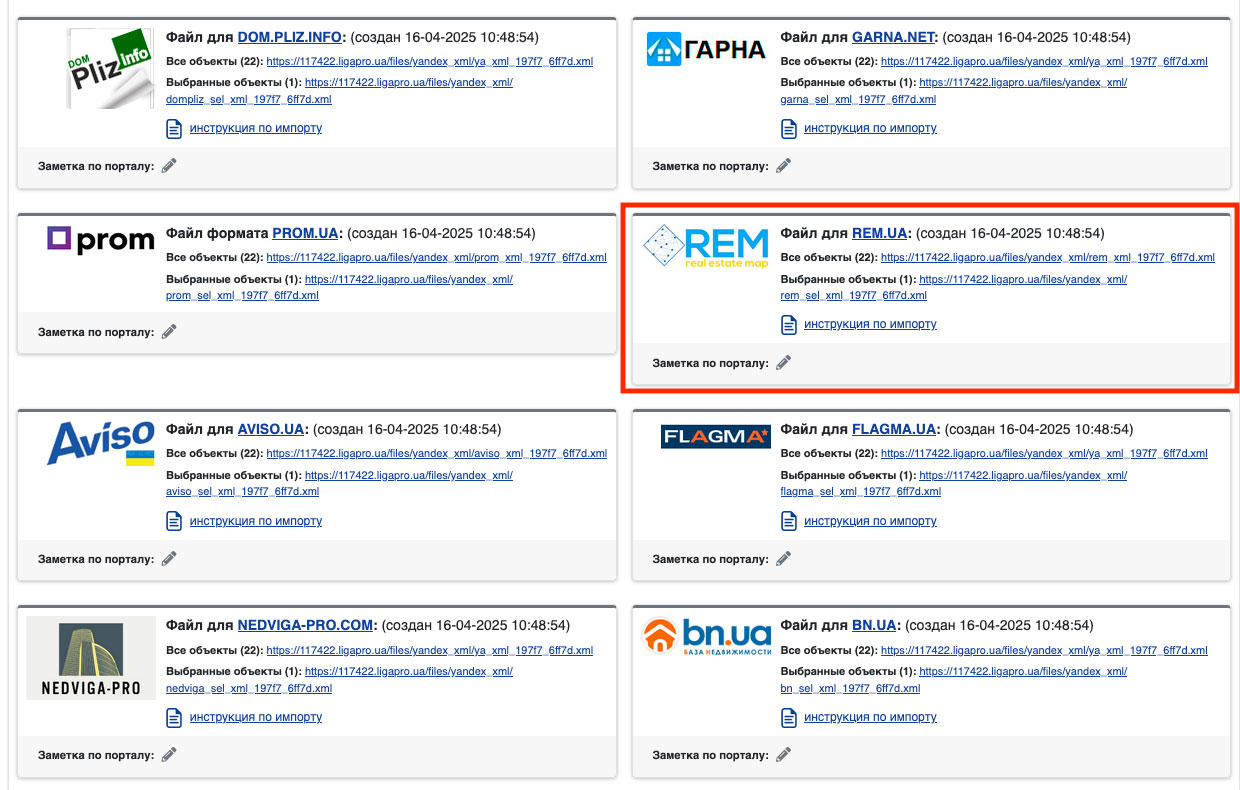Click the bn.ua logo image
Viewport: 1240px width, 790px height.
pos(707,638)
